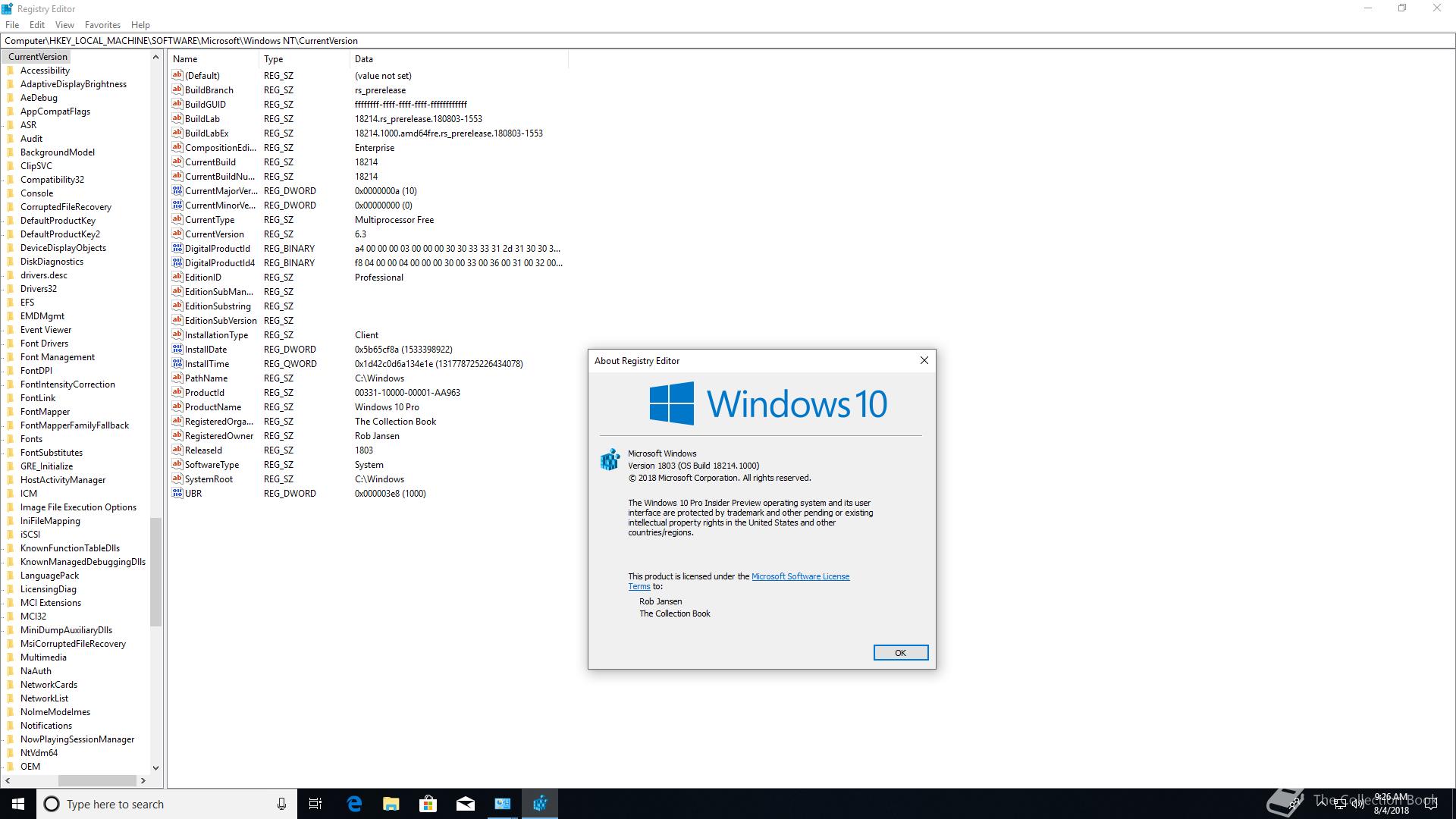The width and height of the screenshot is (1456, 819).
Task: Select the CurrentMajorVersionNumber DWORD icon
Action: [177, 190]
